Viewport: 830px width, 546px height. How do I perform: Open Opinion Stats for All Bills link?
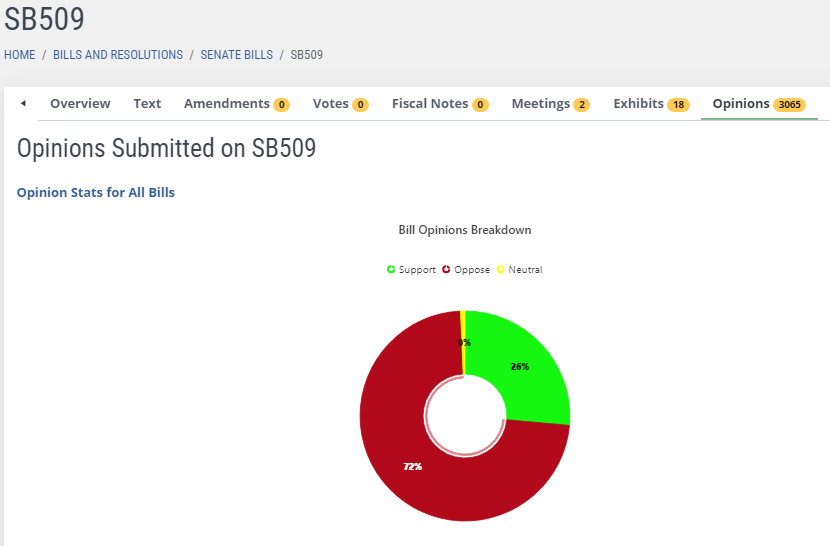pos(96,192)
